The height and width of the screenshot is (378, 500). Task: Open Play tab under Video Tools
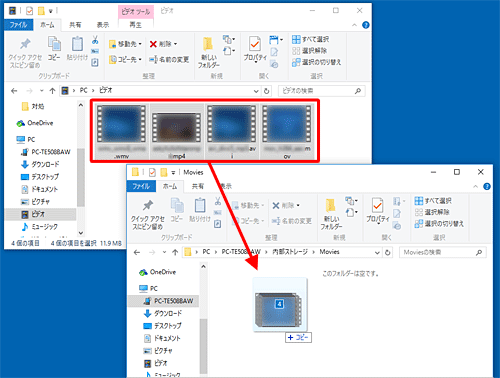[x=135, y=25]
